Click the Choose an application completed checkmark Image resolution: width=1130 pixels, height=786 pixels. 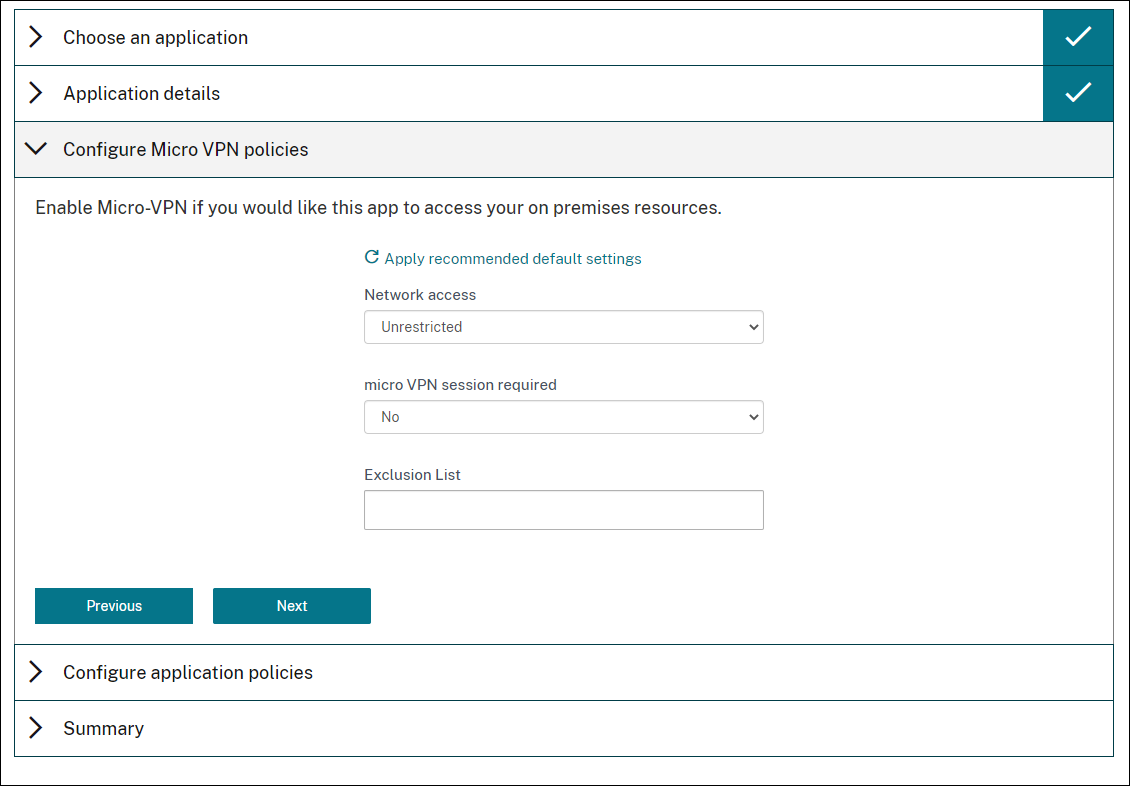pyautogui.click(x=1077, y=38)
